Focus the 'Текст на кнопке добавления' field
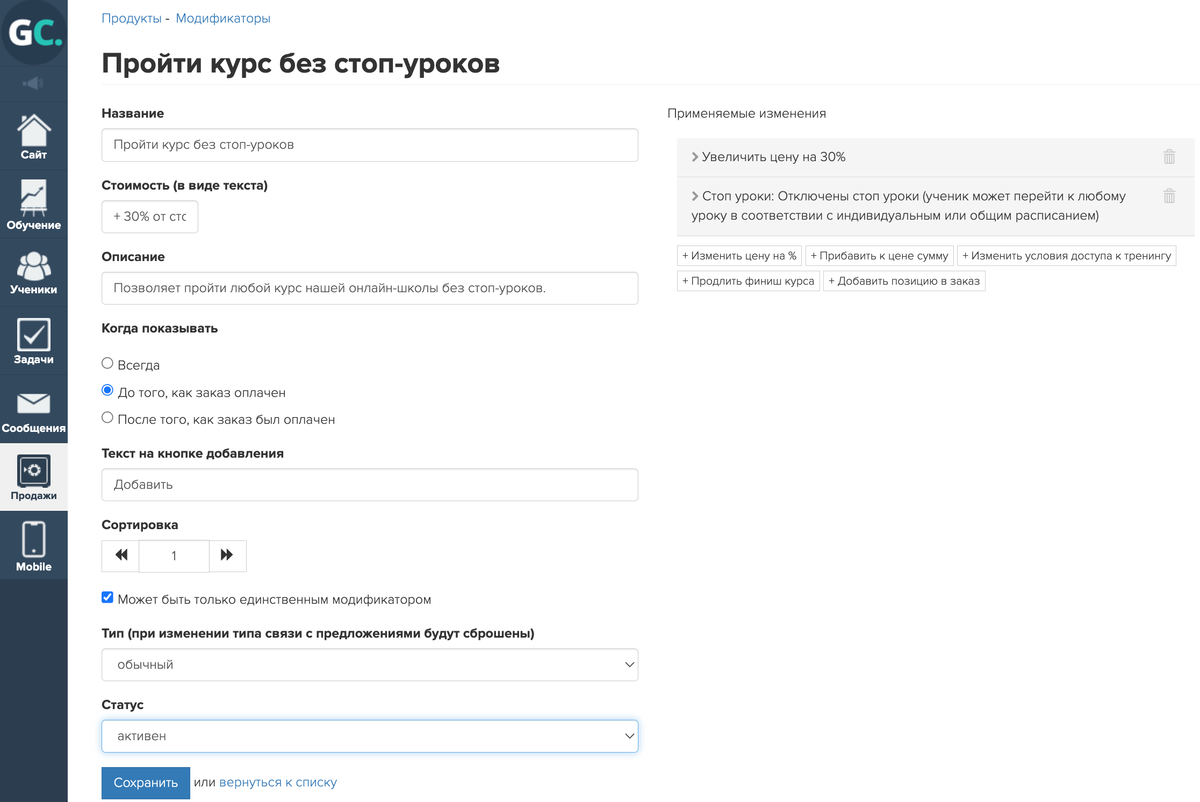Image resolution: width=1200 pixels, height=802 pixels. click(370, 485)
